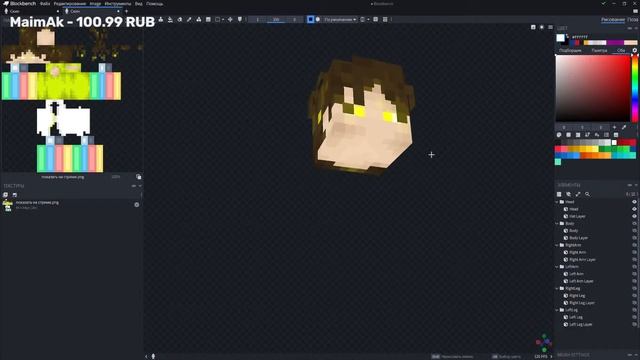The image size is (640, 360).
Task: Collapse the Head group
Action: [557, 202]
